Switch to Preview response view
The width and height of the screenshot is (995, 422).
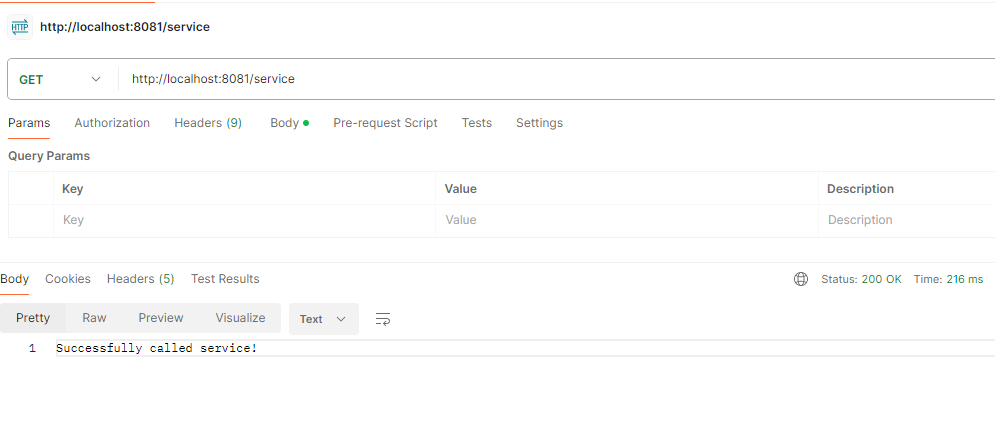point(161,318)
